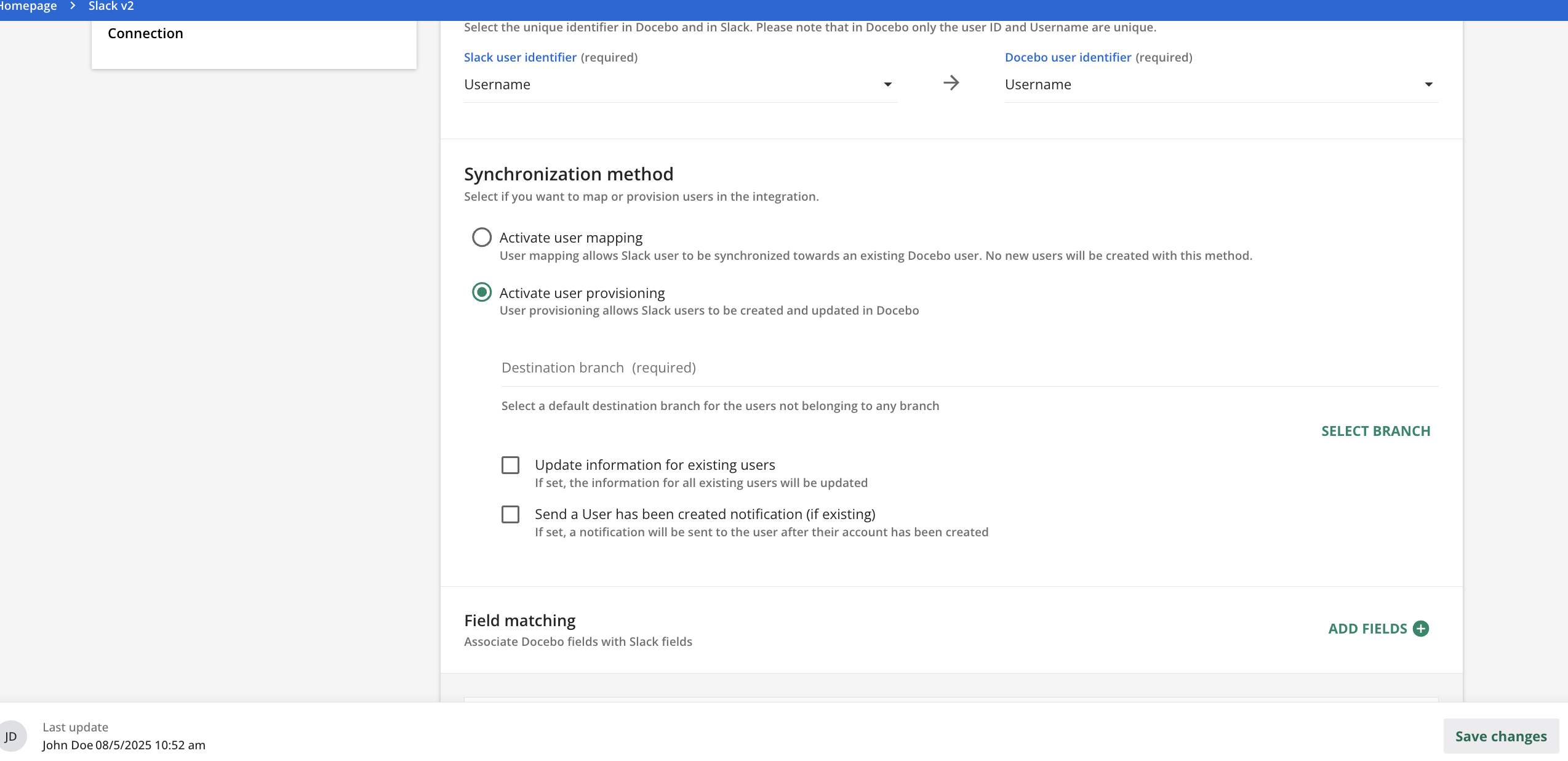This screenshot has height=761, width=1568.
Task: Check Send a User has been created notification
Action: coord(511,515)
